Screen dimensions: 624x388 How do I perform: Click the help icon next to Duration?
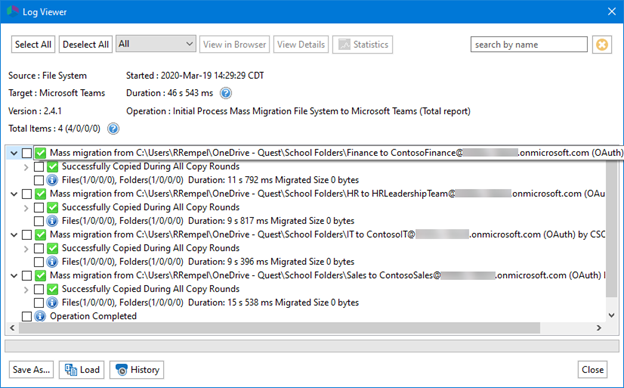(226, 93)
